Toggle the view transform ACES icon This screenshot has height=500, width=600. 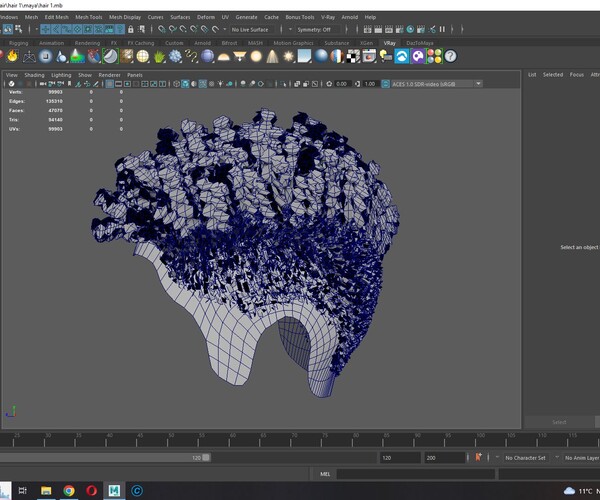point(386,84)
